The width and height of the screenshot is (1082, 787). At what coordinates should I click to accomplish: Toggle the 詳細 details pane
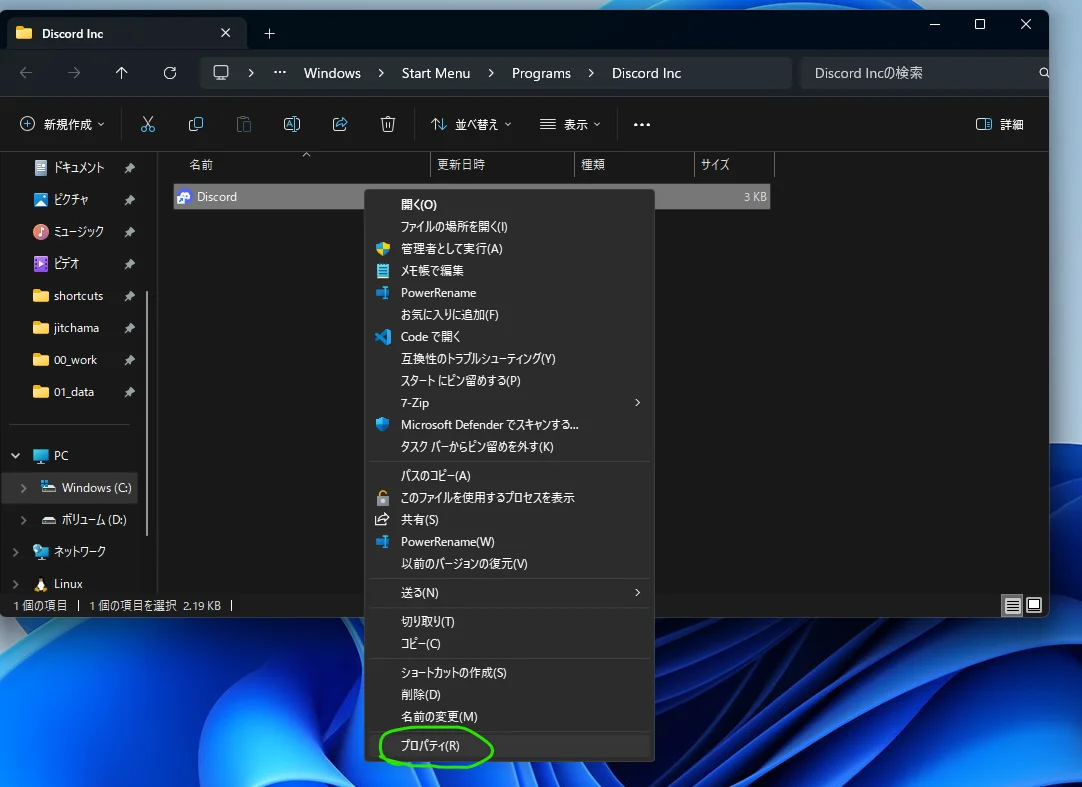[x=999, y=124]
